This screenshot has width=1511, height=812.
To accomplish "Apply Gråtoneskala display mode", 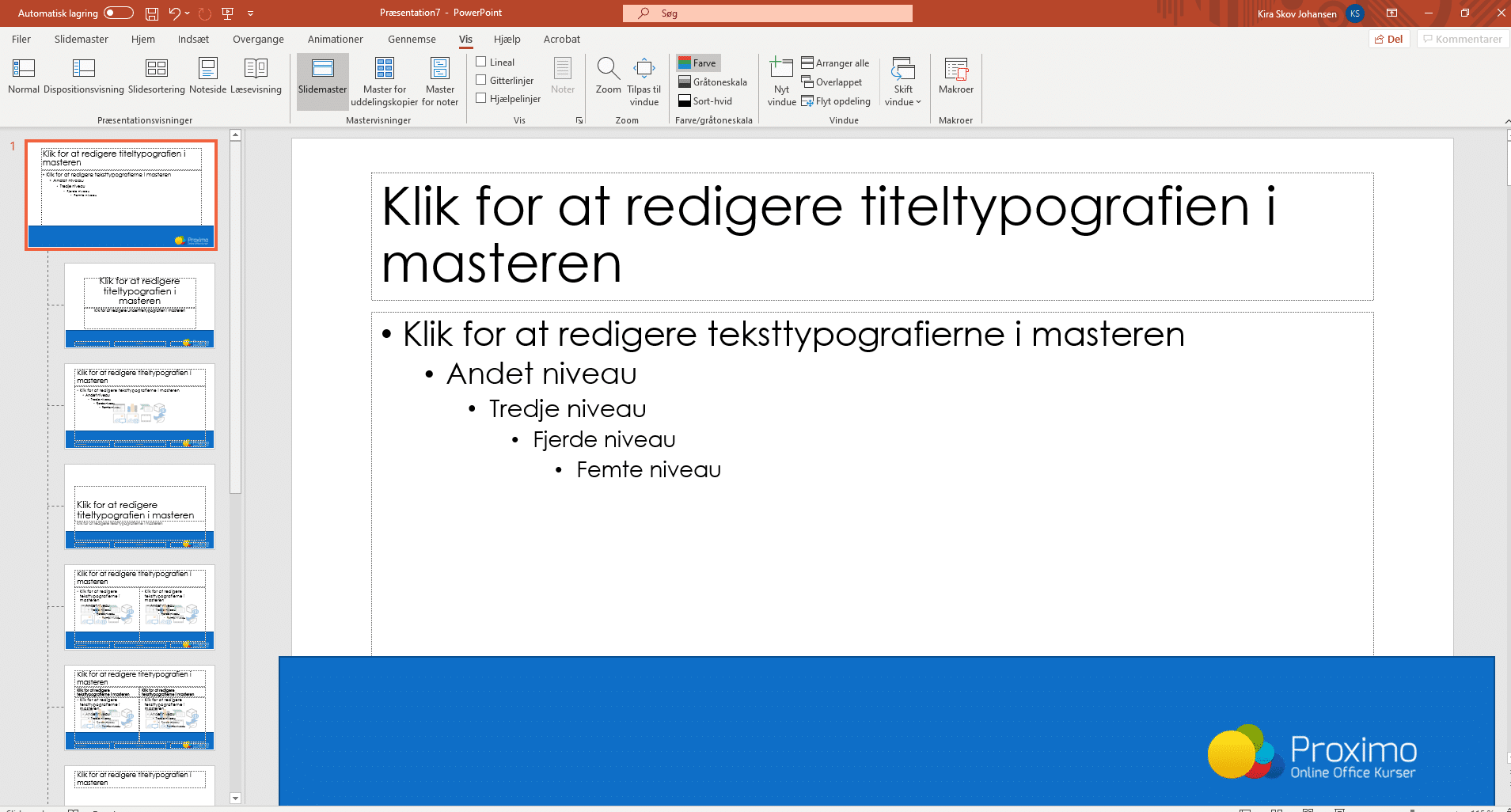I will point(713,82).
